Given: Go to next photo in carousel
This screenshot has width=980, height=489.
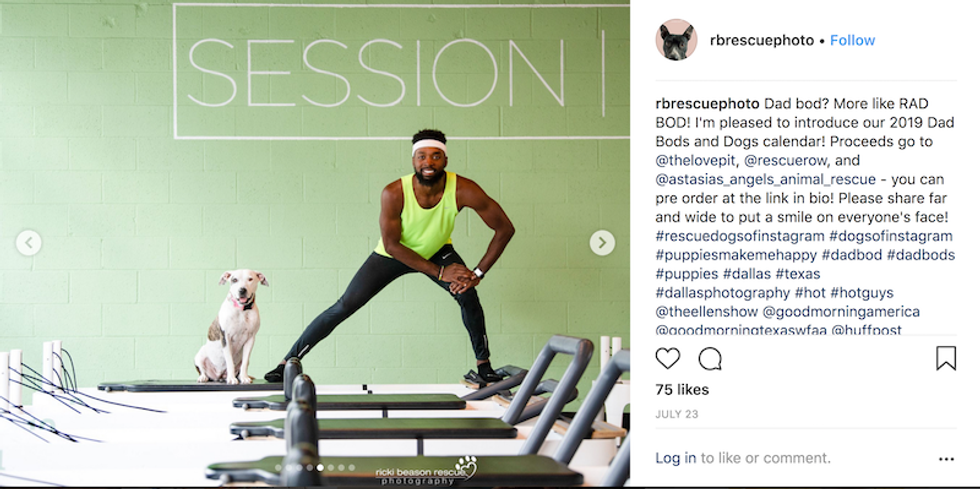Looking at the screenshot, I should (x=602, y=243).
